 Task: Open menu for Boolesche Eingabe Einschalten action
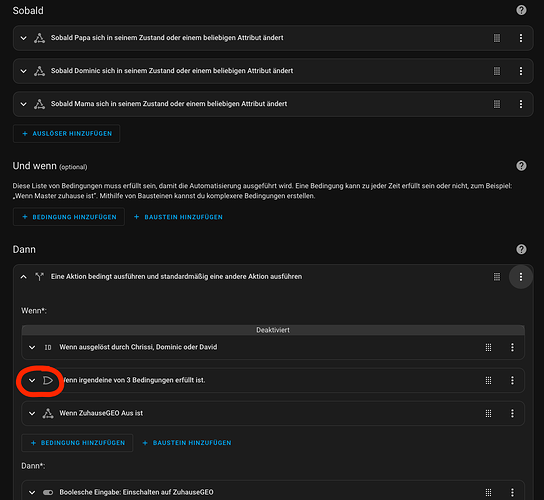[512, 492]
